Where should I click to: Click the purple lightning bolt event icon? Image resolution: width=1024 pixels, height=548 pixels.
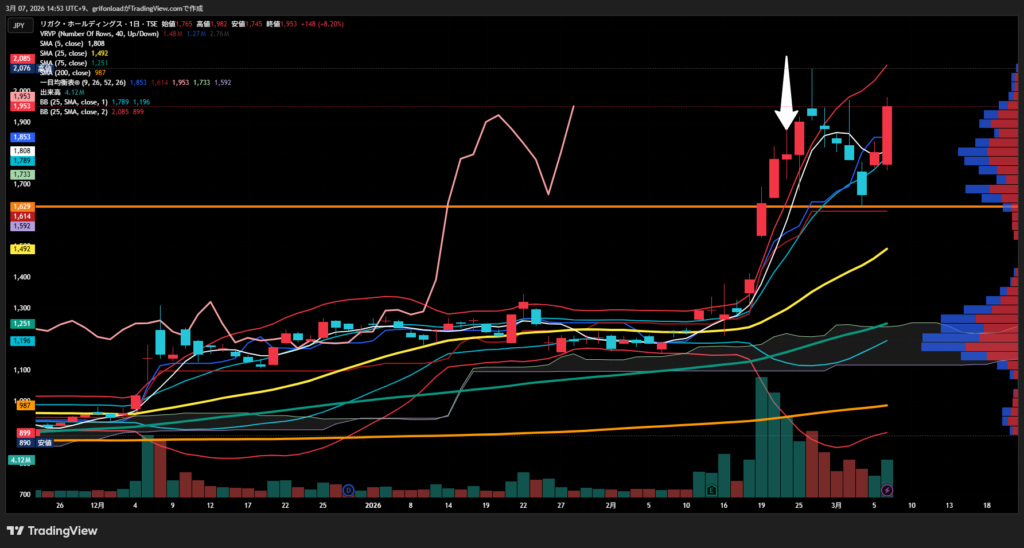[x=887, y=489]
